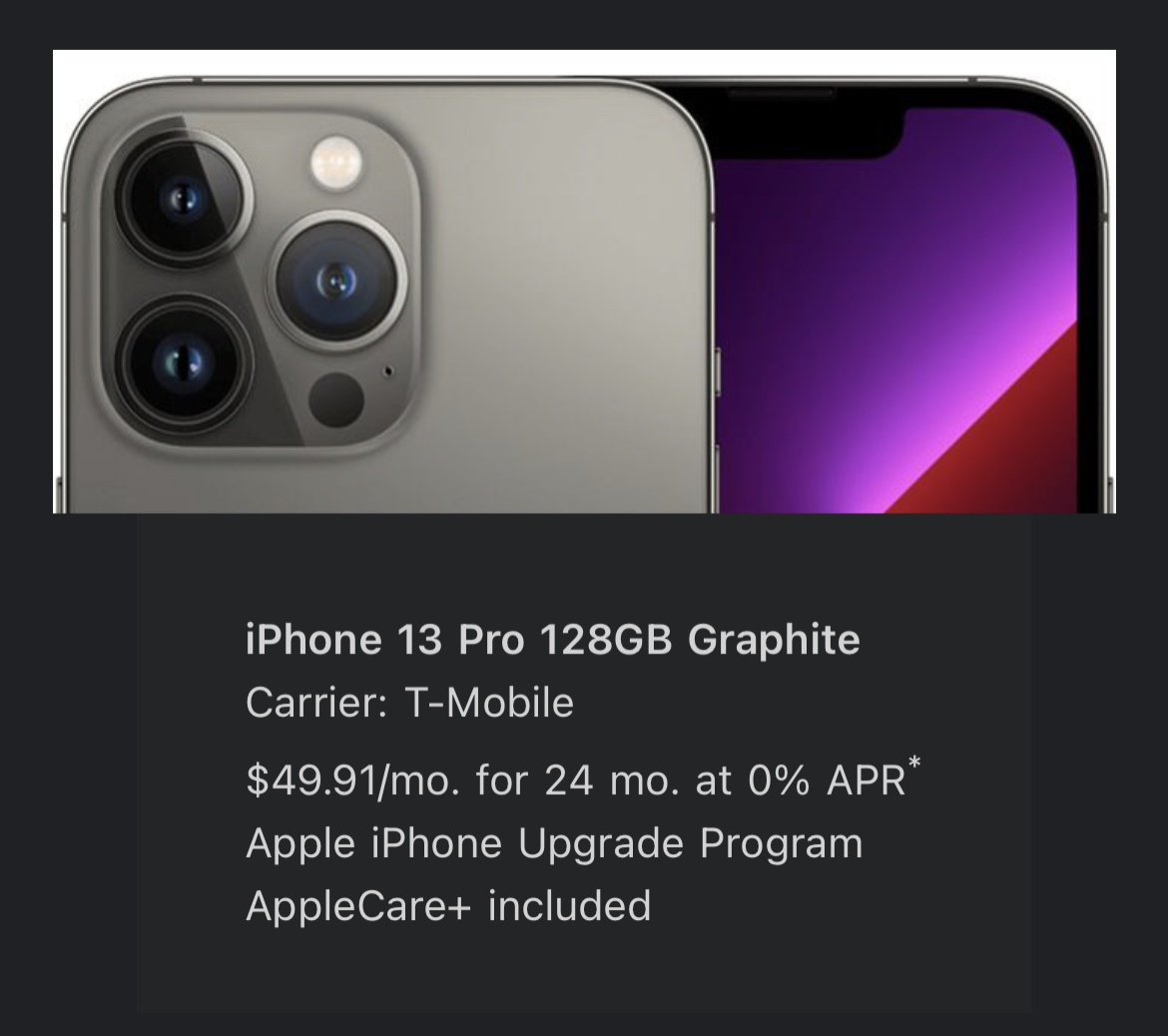Screen dimensions: 1168x1036
Task: Click the bottom-left camera lens
Action: tap(183, 363)
